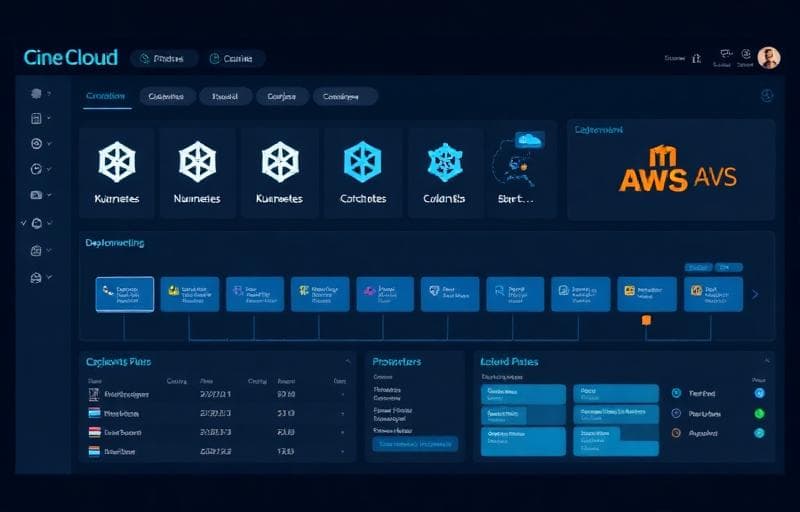Viewport: 800px width, 512px height.
Task: Expand chevron beside the target sidebar icon
Action: coord(49,144)
